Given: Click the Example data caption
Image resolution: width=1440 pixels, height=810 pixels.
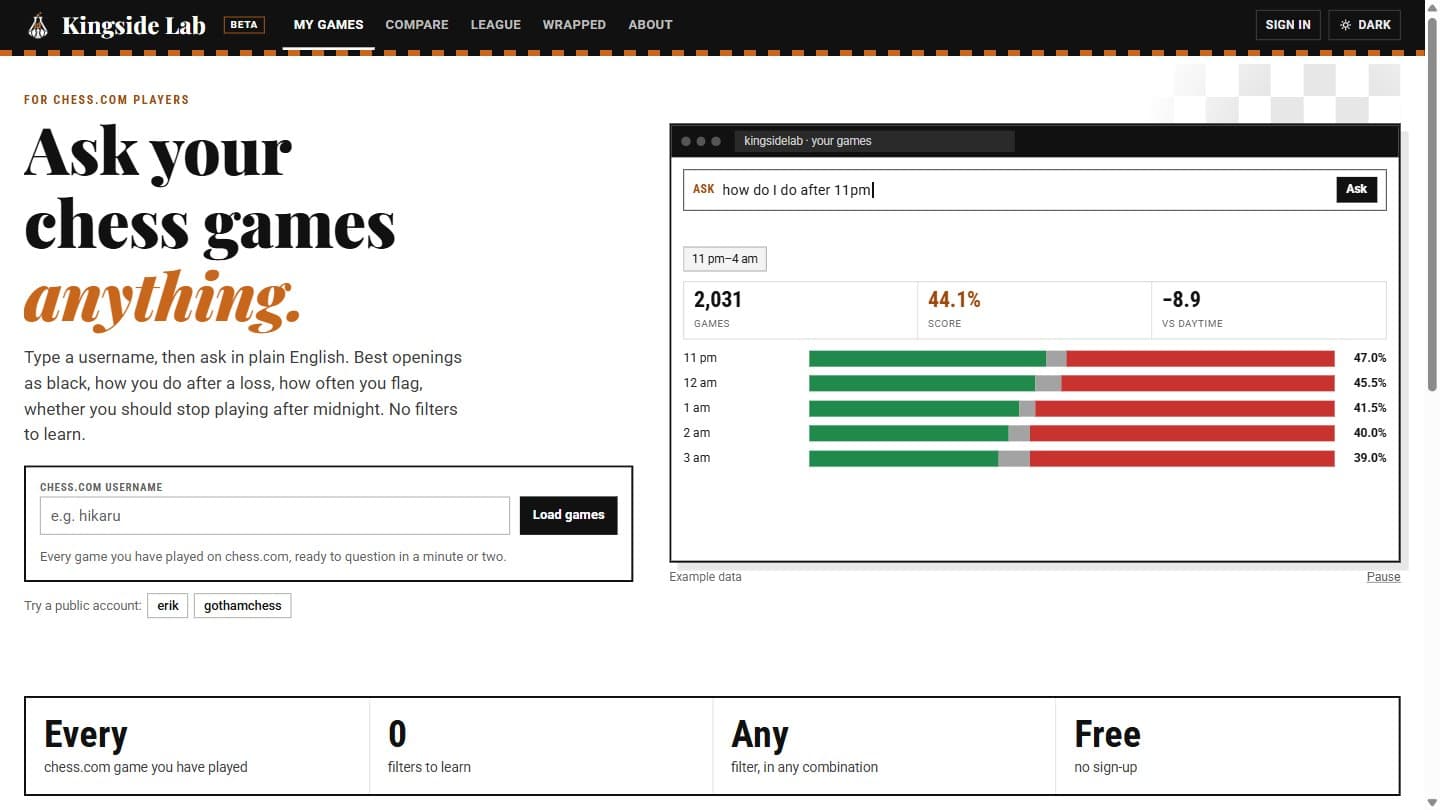Looking at the screenshot, I should (706, 577).
